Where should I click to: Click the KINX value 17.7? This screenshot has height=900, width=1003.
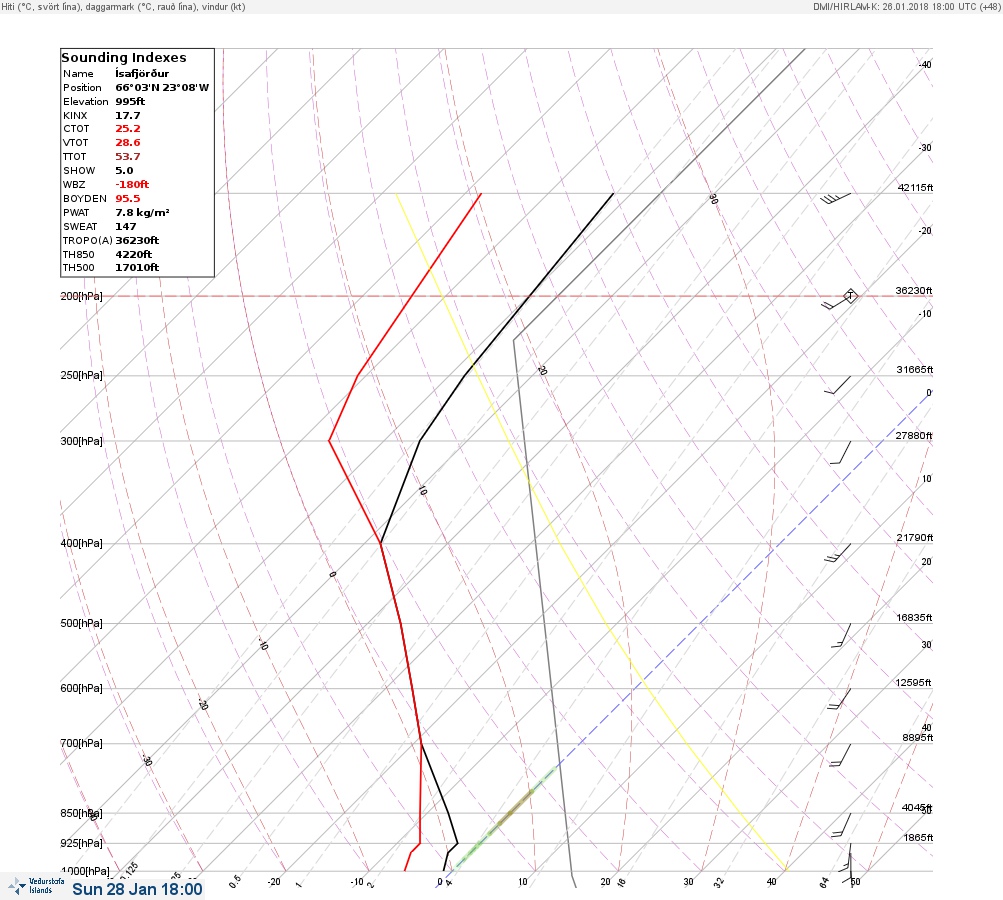click(x=127, y=116)
